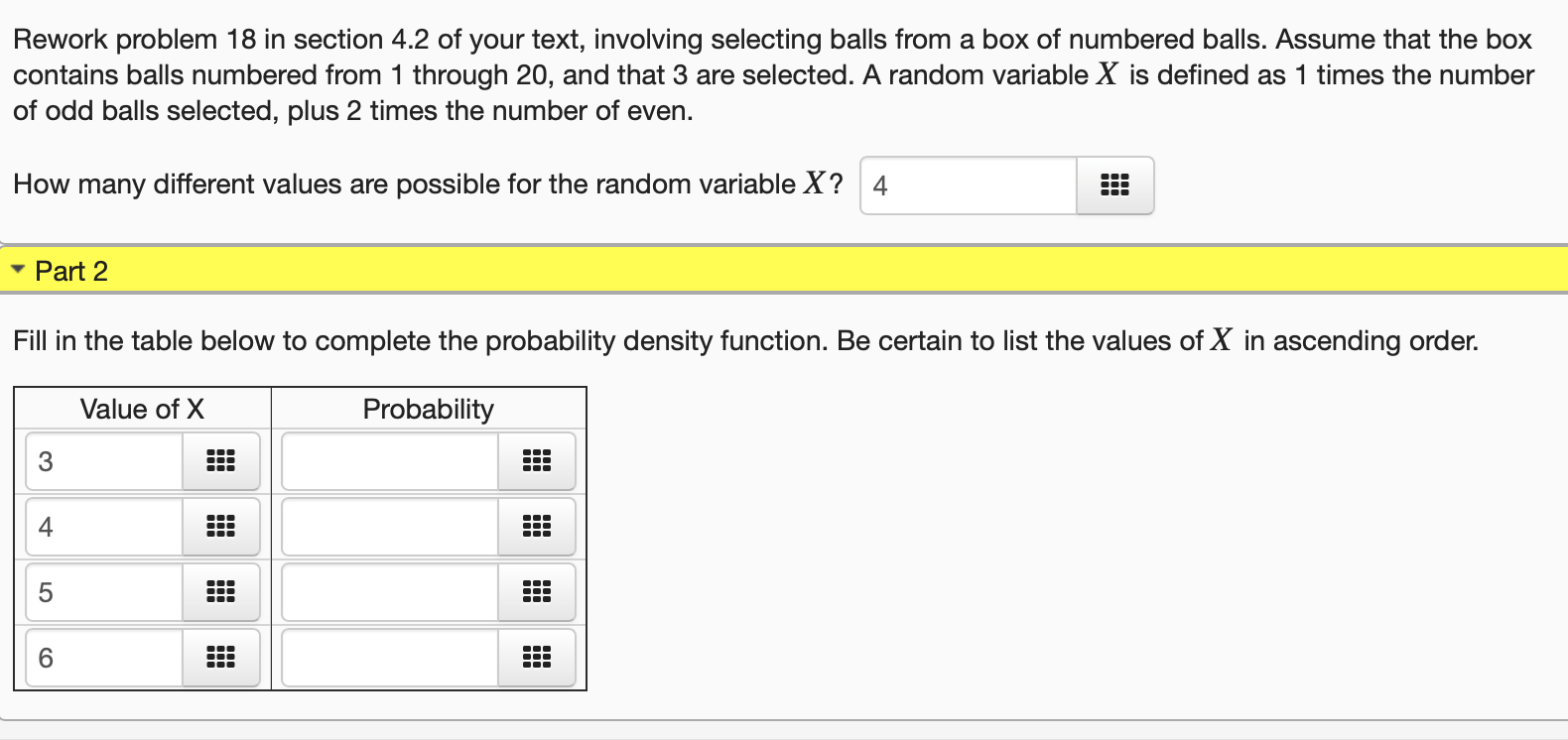The image size is (1568, 740).
Task: Open the keypad beside Value of X entry 5
Action: [x=220, y=591]
